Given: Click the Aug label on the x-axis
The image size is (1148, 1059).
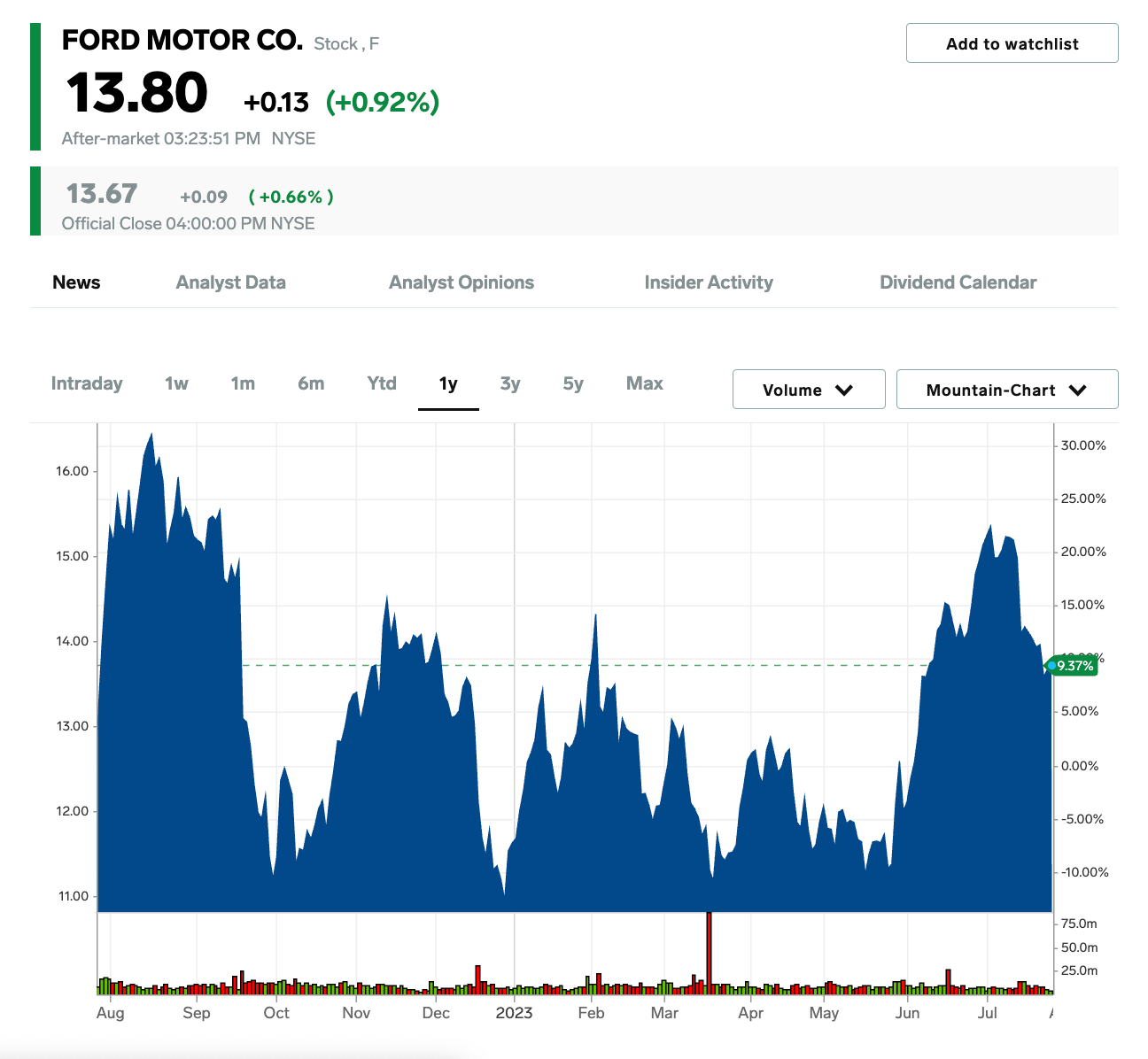Looking at the screenshot, I should (111, 1013).
